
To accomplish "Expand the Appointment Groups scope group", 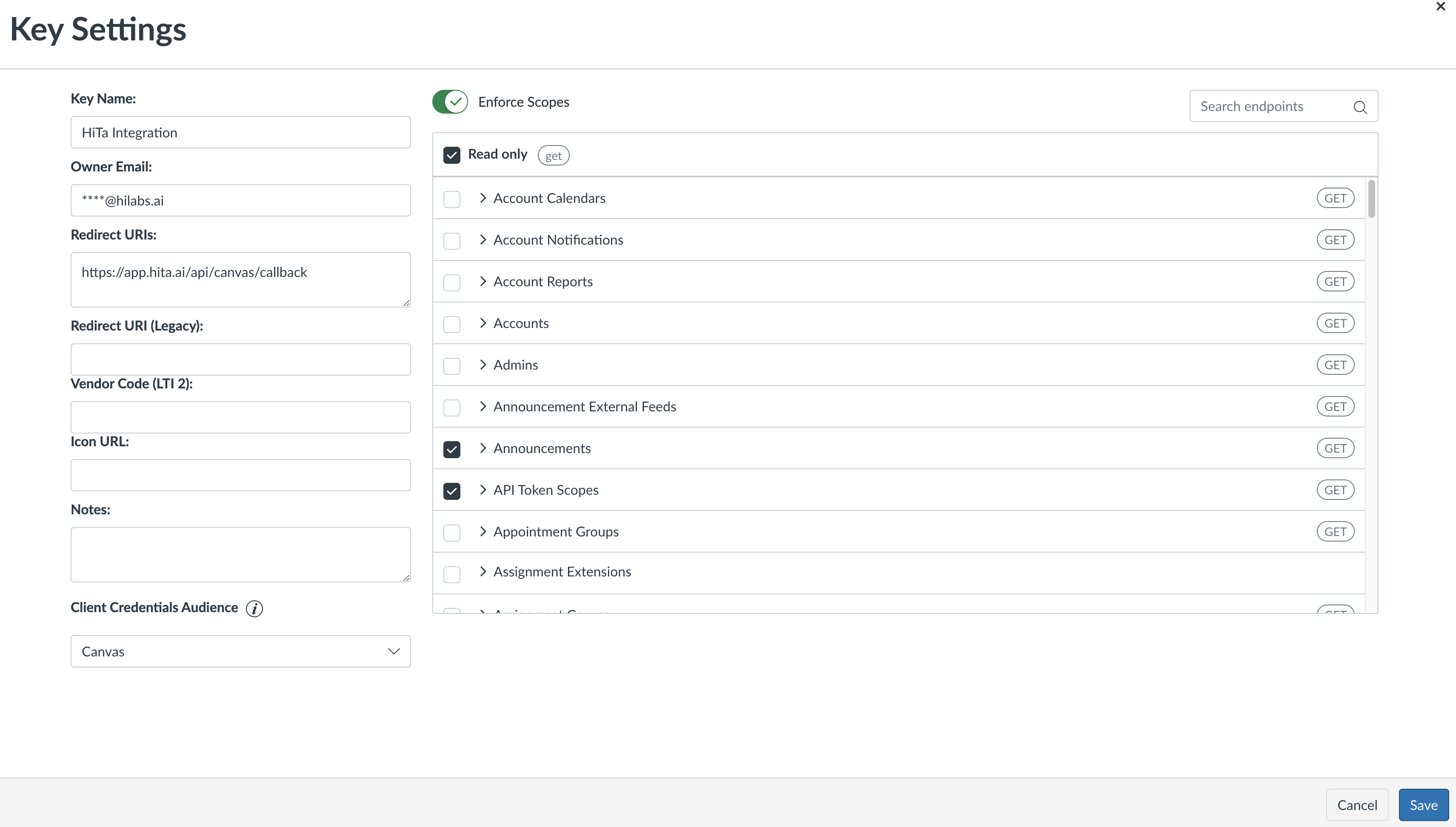I will [x=483, y=531].
